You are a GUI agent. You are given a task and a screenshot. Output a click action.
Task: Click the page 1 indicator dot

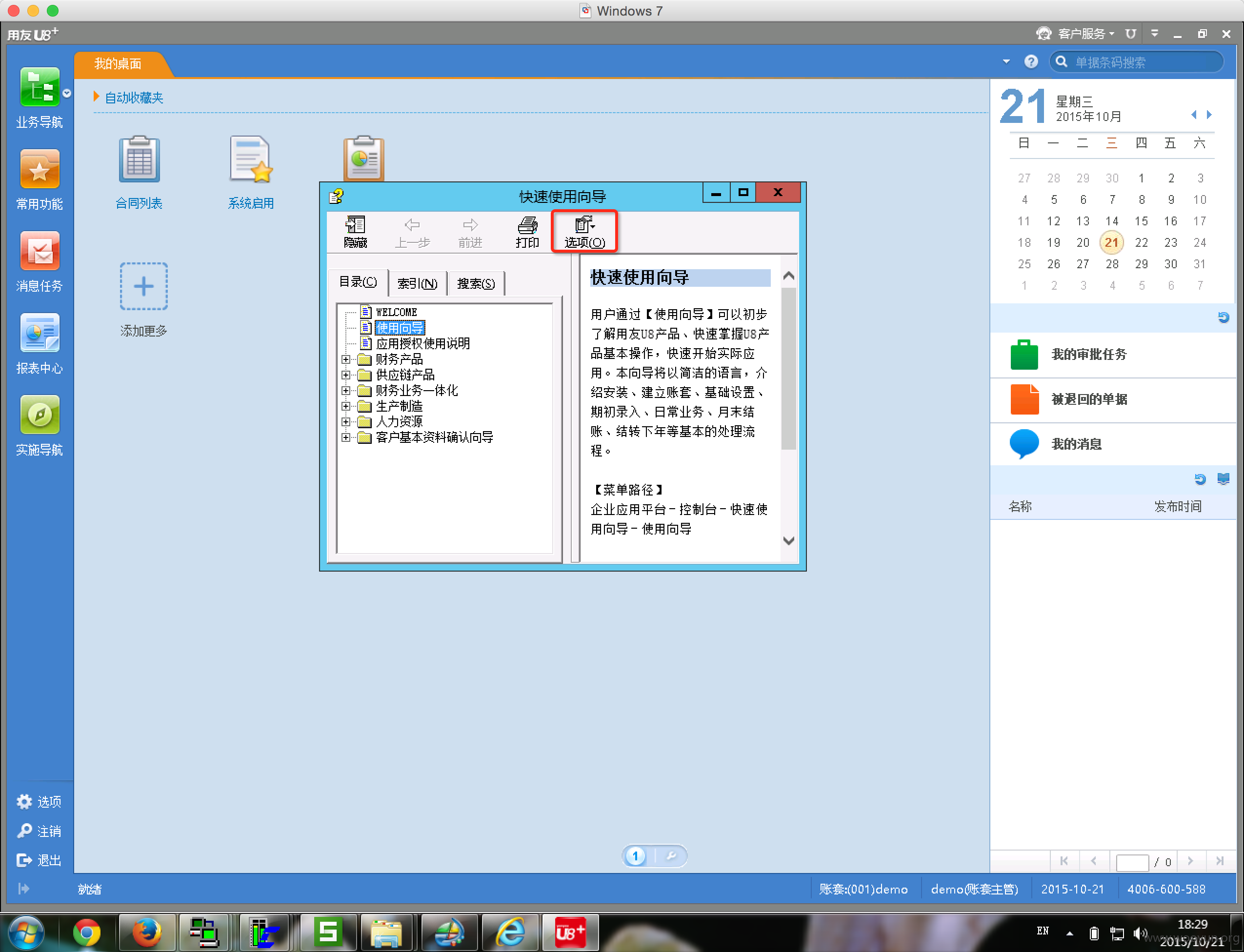click(x=636, y=856)
